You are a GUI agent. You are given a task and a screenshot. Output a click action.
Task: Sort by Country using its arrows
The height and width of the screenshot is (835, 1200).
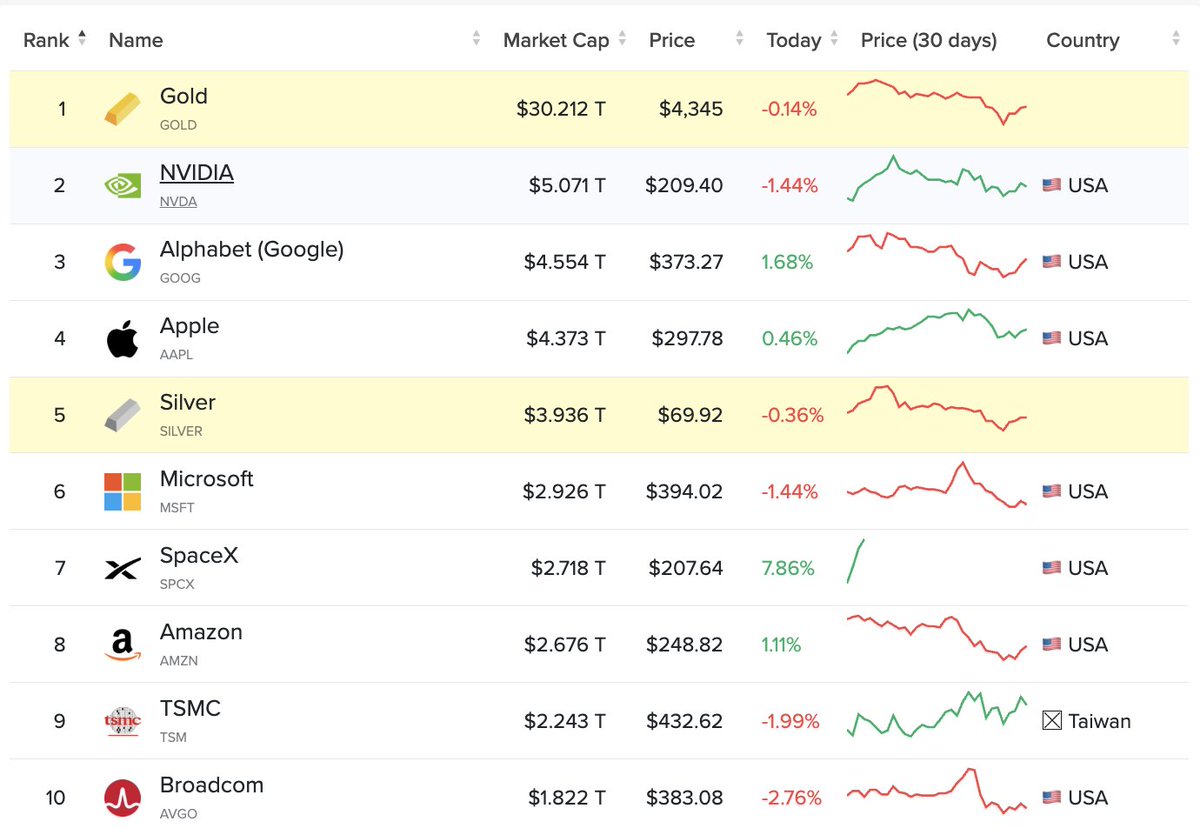coord(1176,39)
